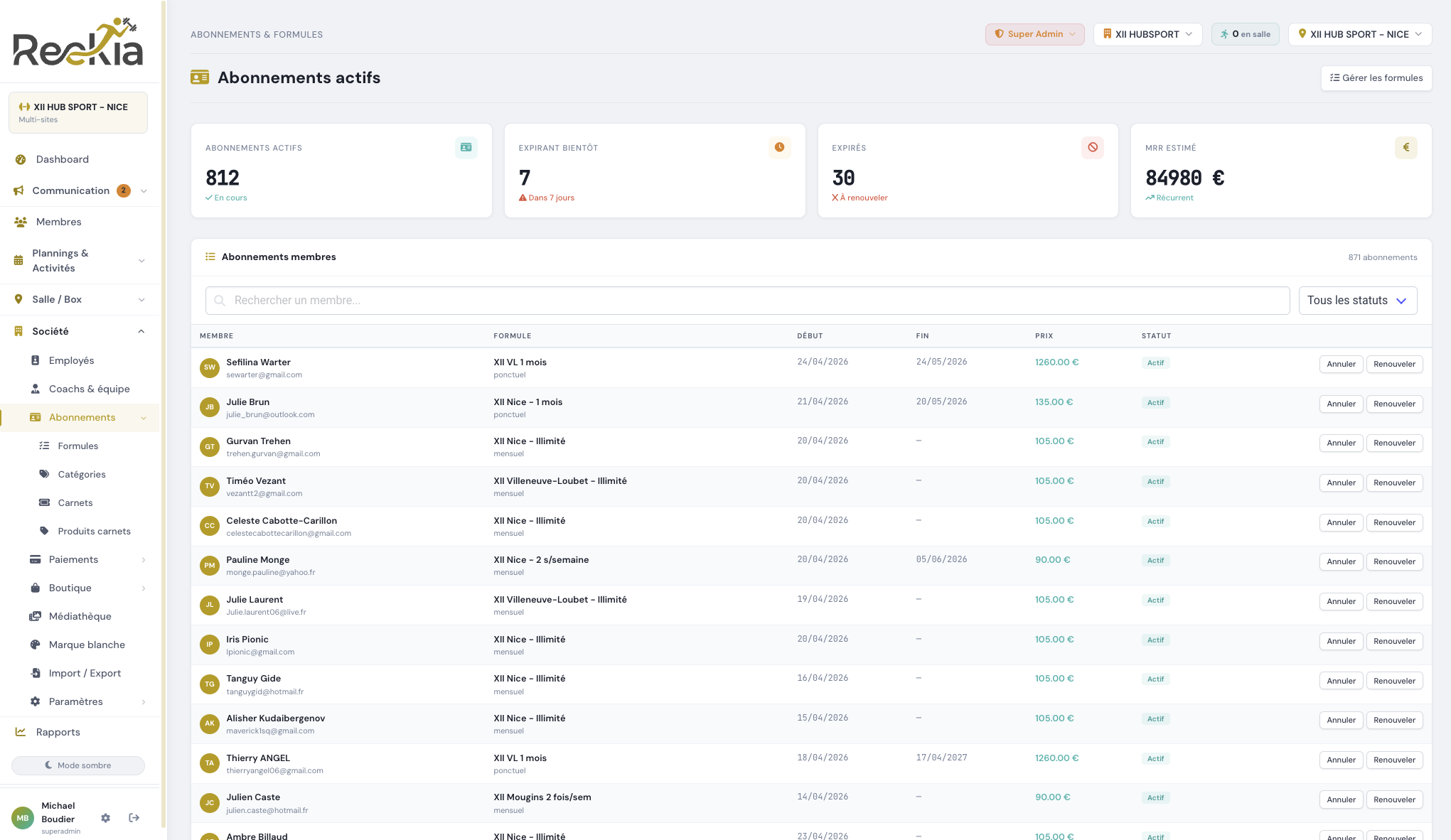This screenshot has width=1451, height=840.
Task: Open the XII HUBSPORT company dropdown
Action: tap(1147, 34)
